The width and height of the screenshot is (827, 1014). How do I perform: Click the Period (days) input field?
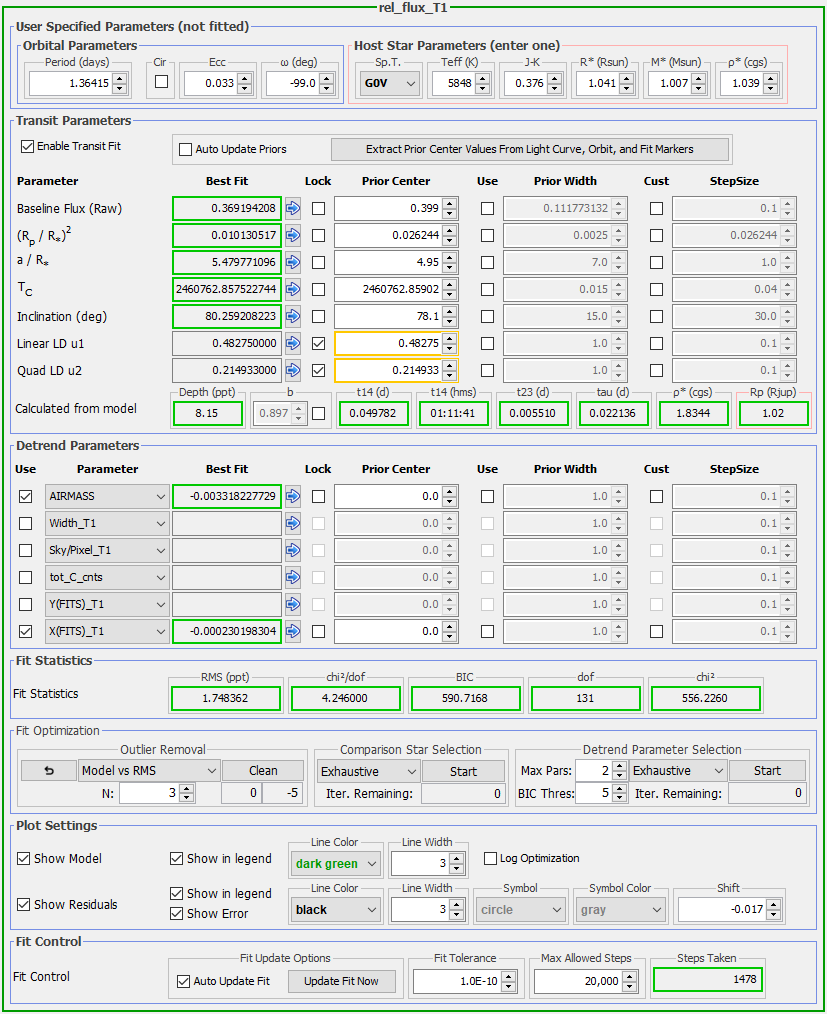pos(70,83)
